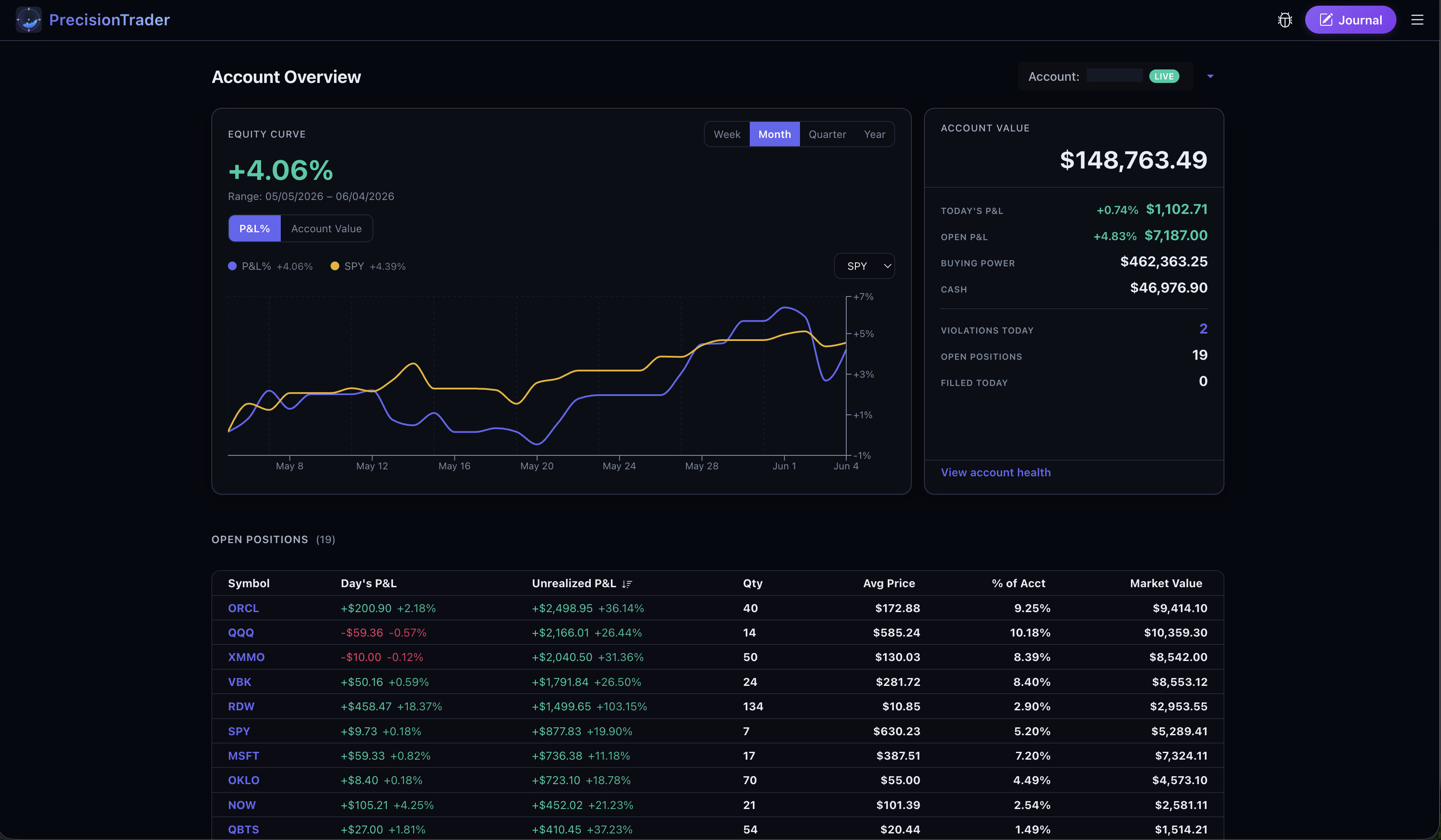Switch equity curve to Week
Image resolution: width=1441 pixels, height=840 pixels.
(x=727, y=134)
